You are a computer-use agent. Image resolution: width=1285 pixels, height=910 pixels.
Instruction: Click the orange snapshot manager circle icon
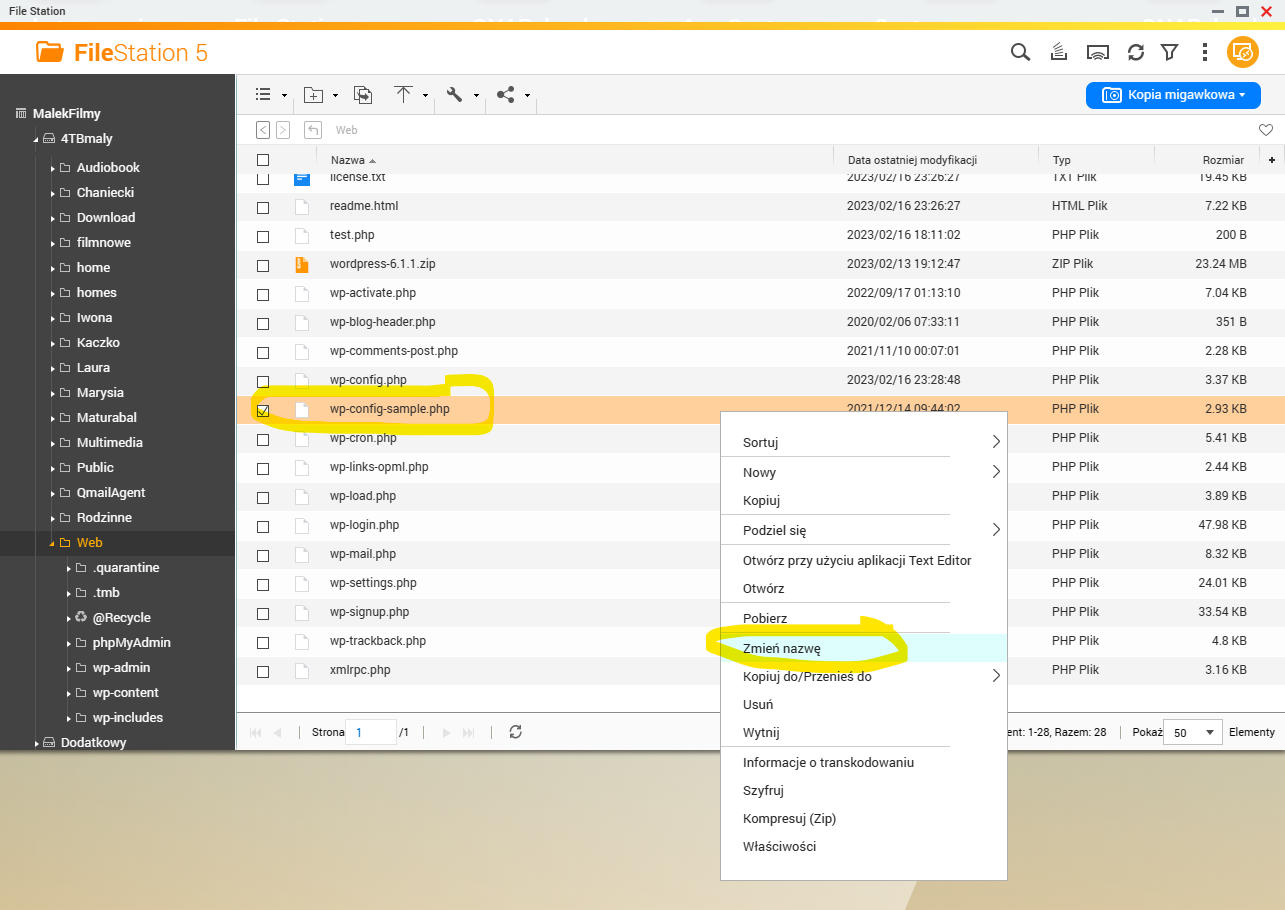click(x=1243, y=52)
